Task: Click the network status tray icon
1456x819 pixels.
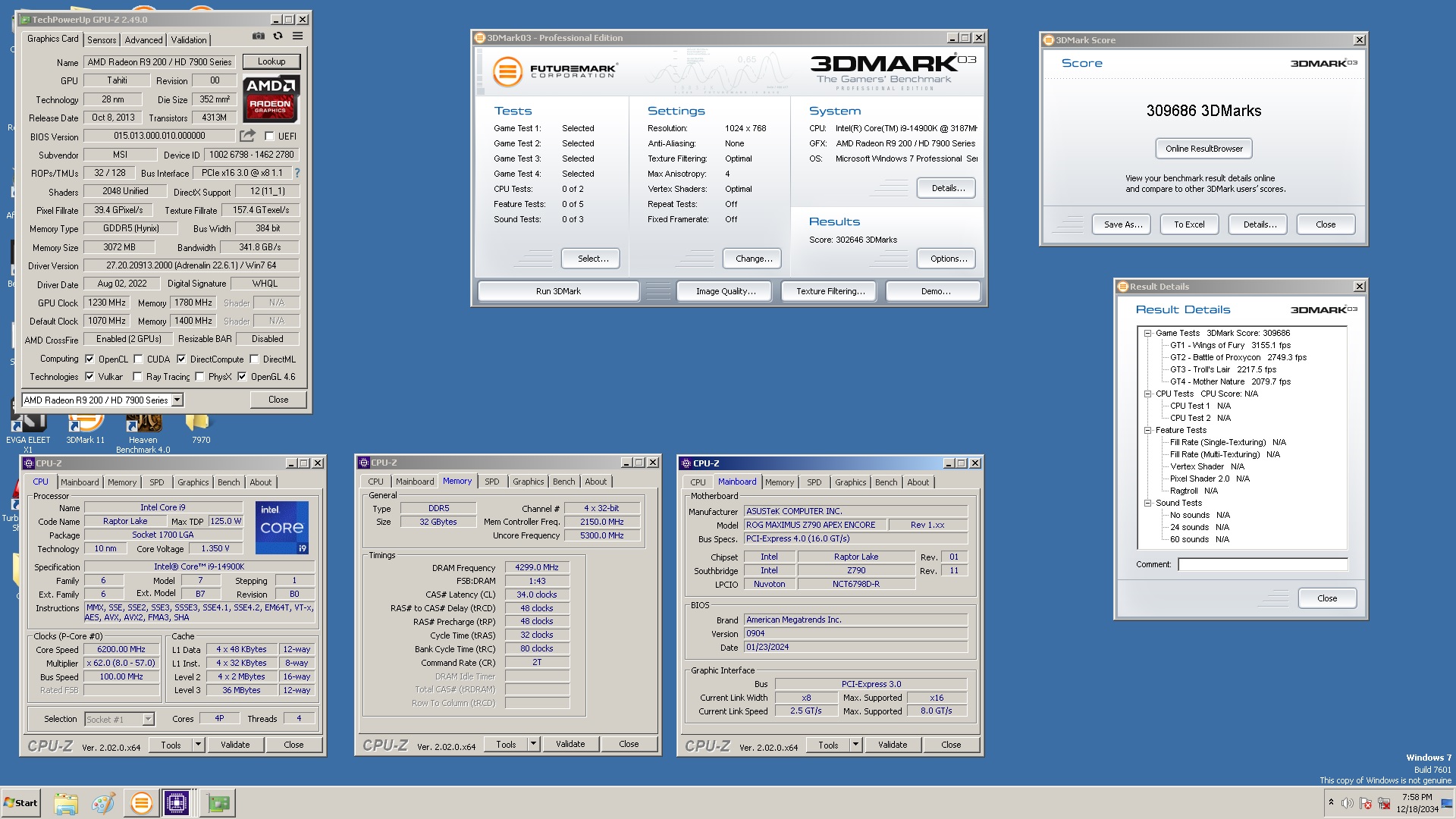Action: pyautogui.click(x=1384, y=803)
